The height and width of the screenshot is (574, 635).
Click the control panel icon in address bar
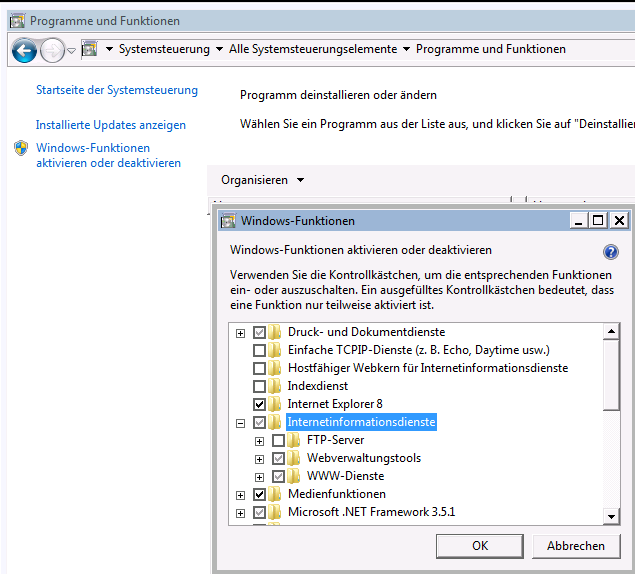tap(89, 49)
